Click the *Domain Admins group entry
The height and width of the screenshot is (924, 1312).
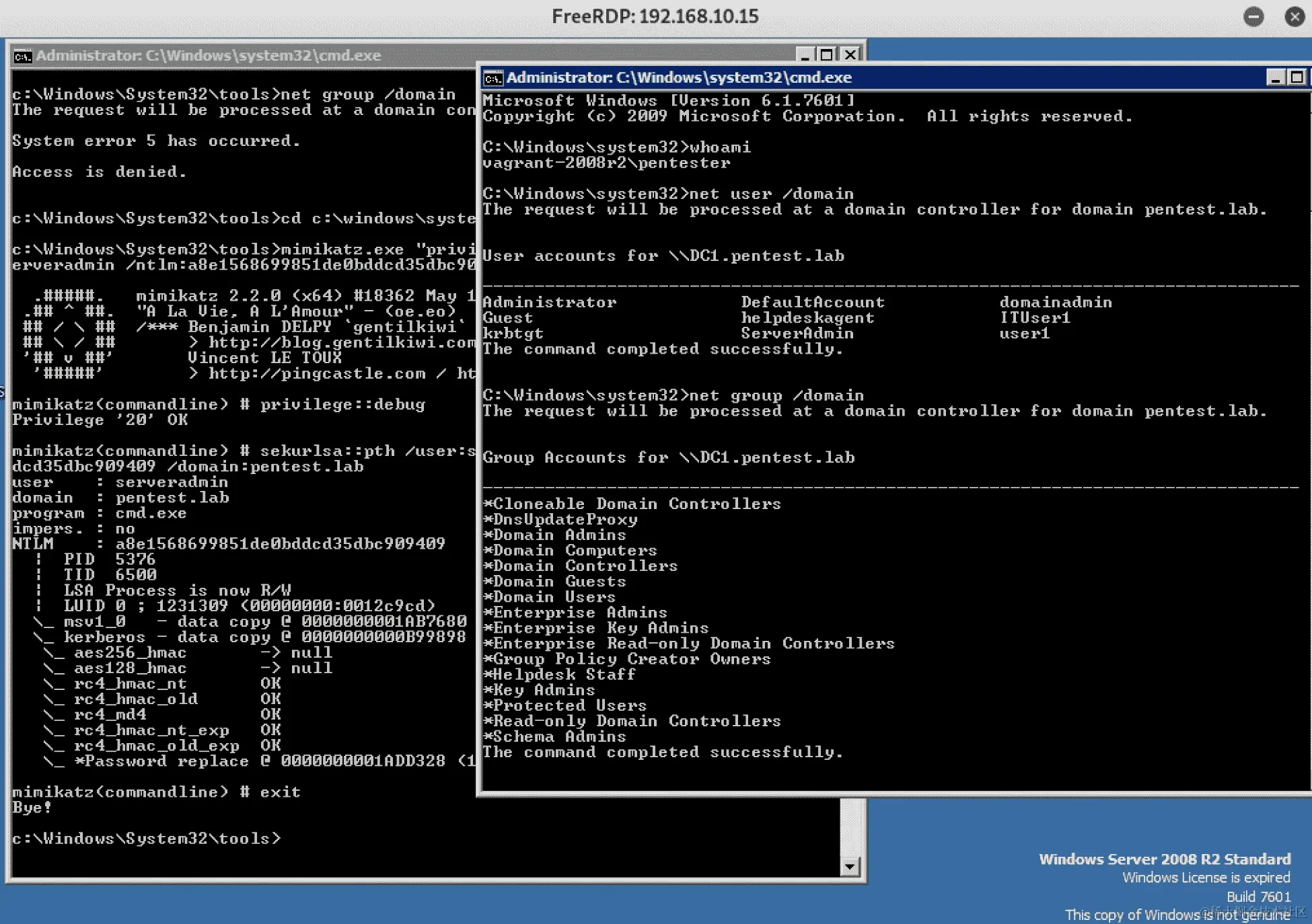[x=555, y=535]
